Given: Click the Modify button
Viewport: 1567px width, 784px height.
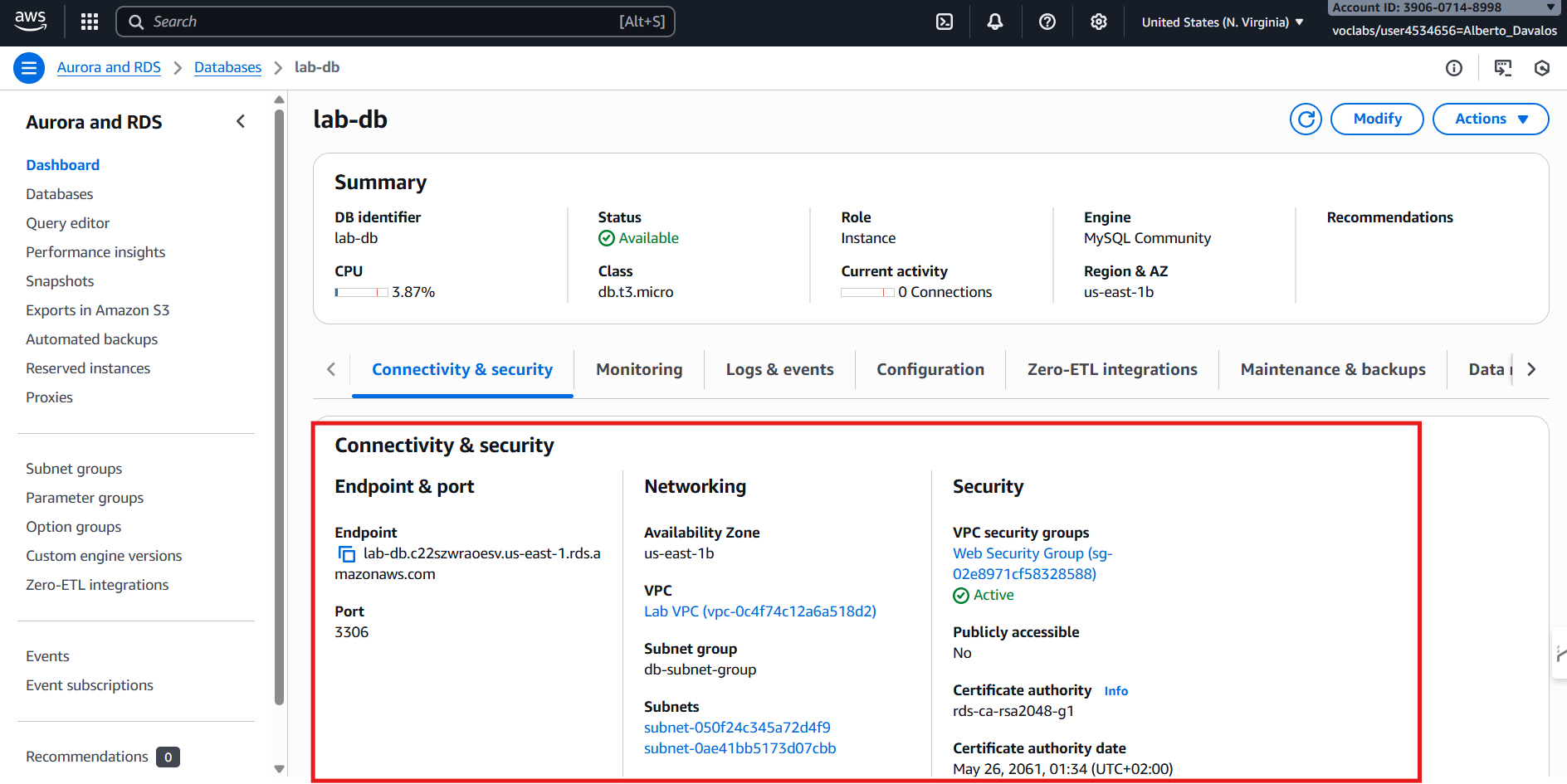Looking at the screenshot, I should click(x=1377, y=119).
